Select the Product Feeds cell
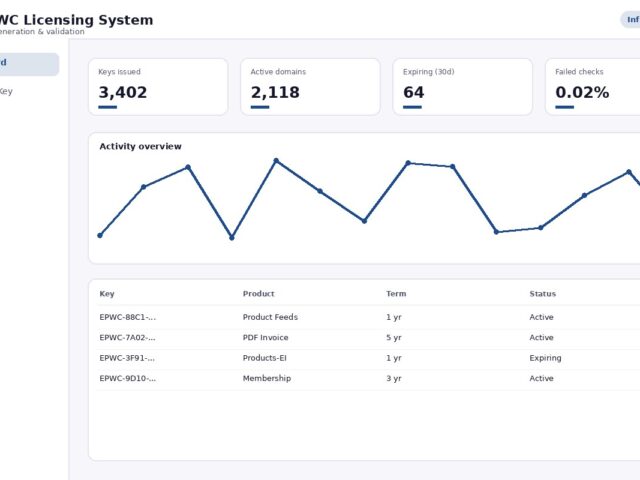The width and height of the screenshot is (640, 480). pyautogui.click(x=270, y=317)
